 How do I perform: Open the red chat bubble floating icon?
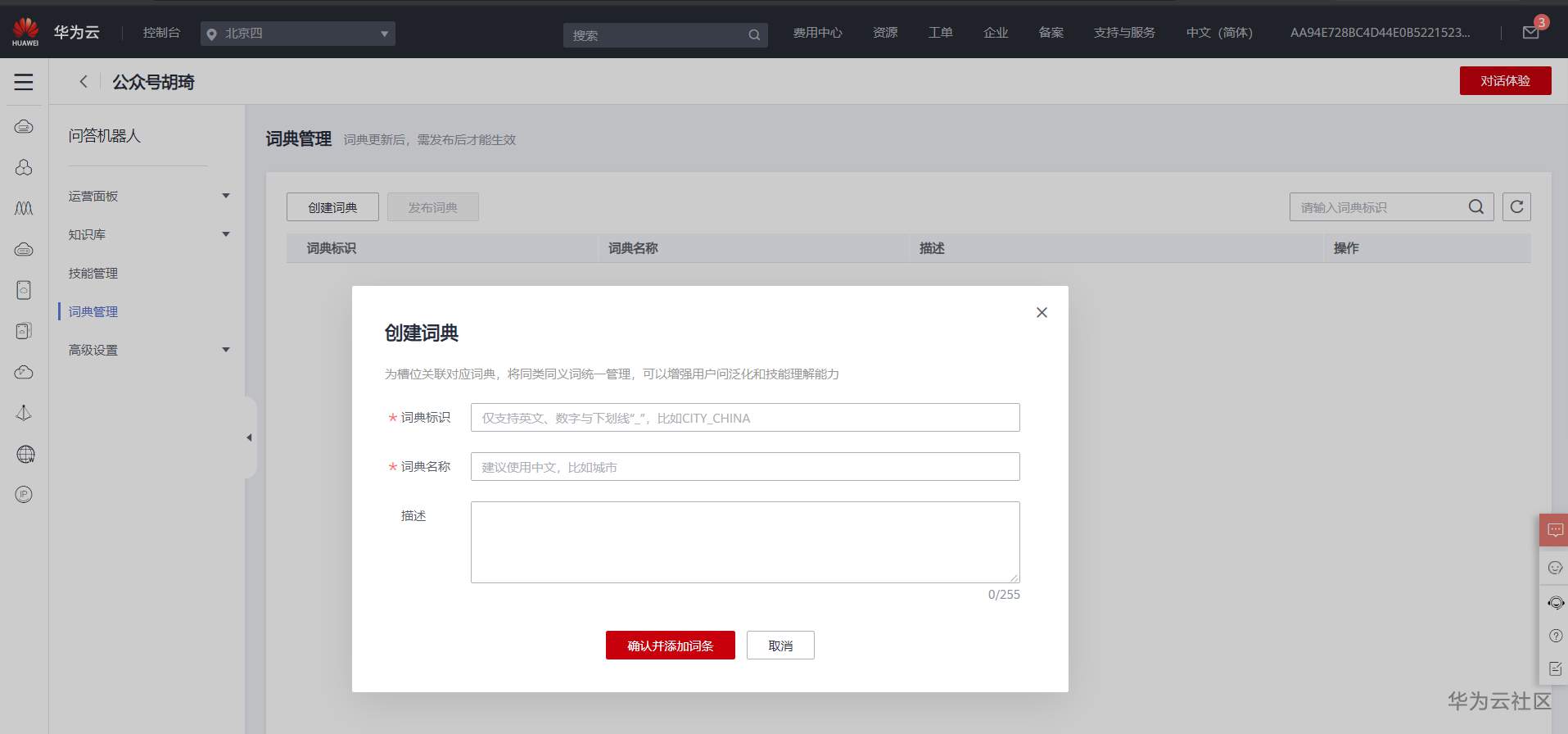coord(1554,530)
